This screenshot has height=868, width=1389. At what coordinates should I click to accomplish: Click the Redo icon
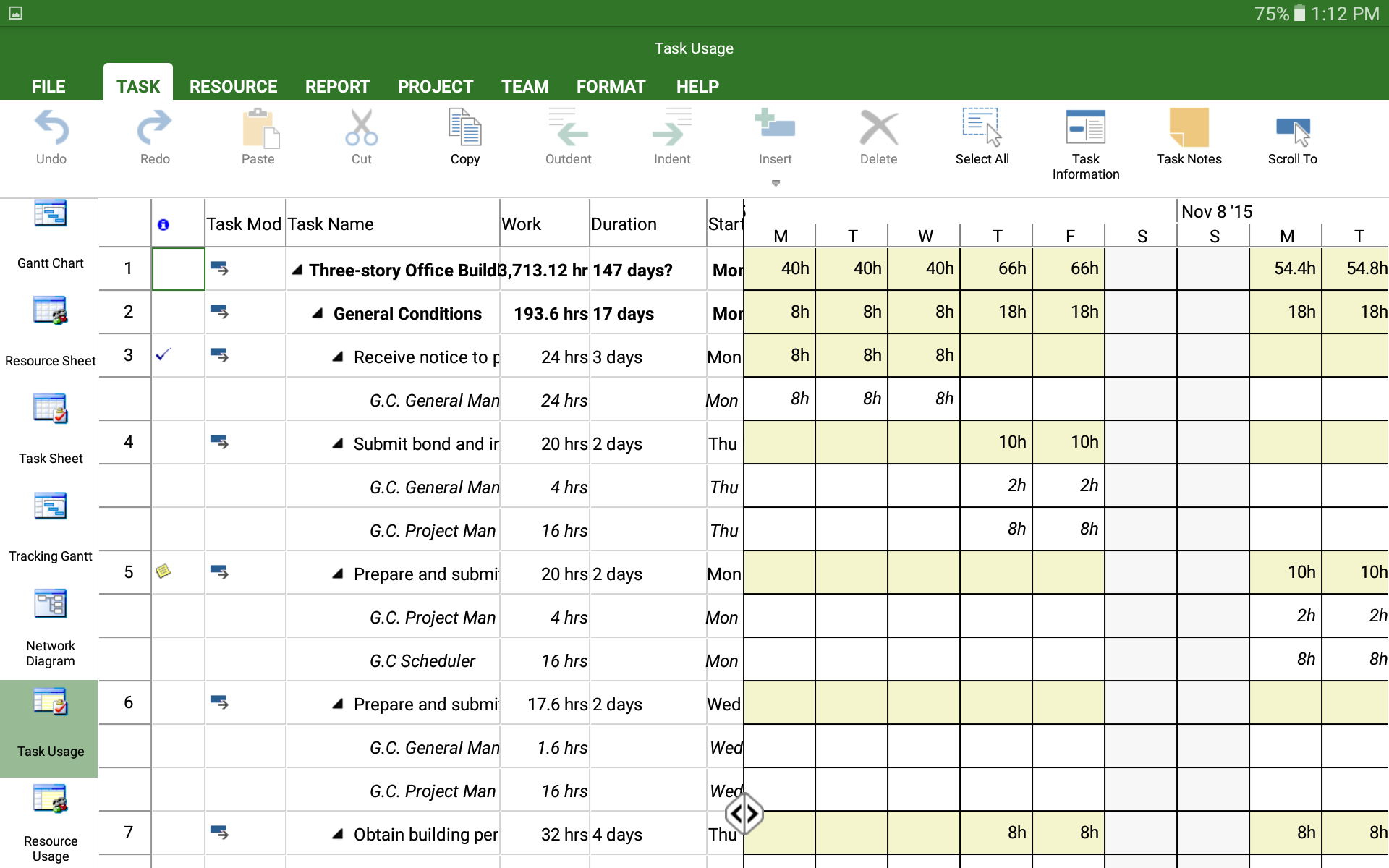pos(155,128)
